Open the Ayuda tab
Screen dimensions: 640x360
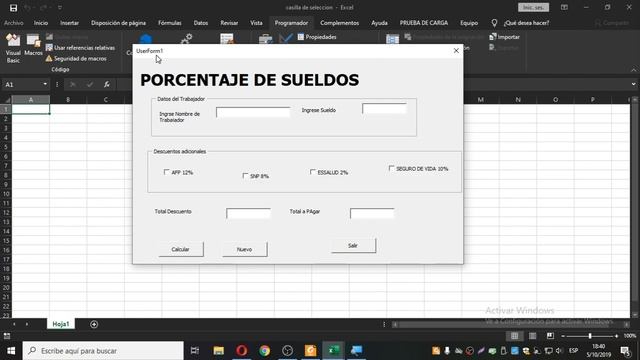click(379, 23)
